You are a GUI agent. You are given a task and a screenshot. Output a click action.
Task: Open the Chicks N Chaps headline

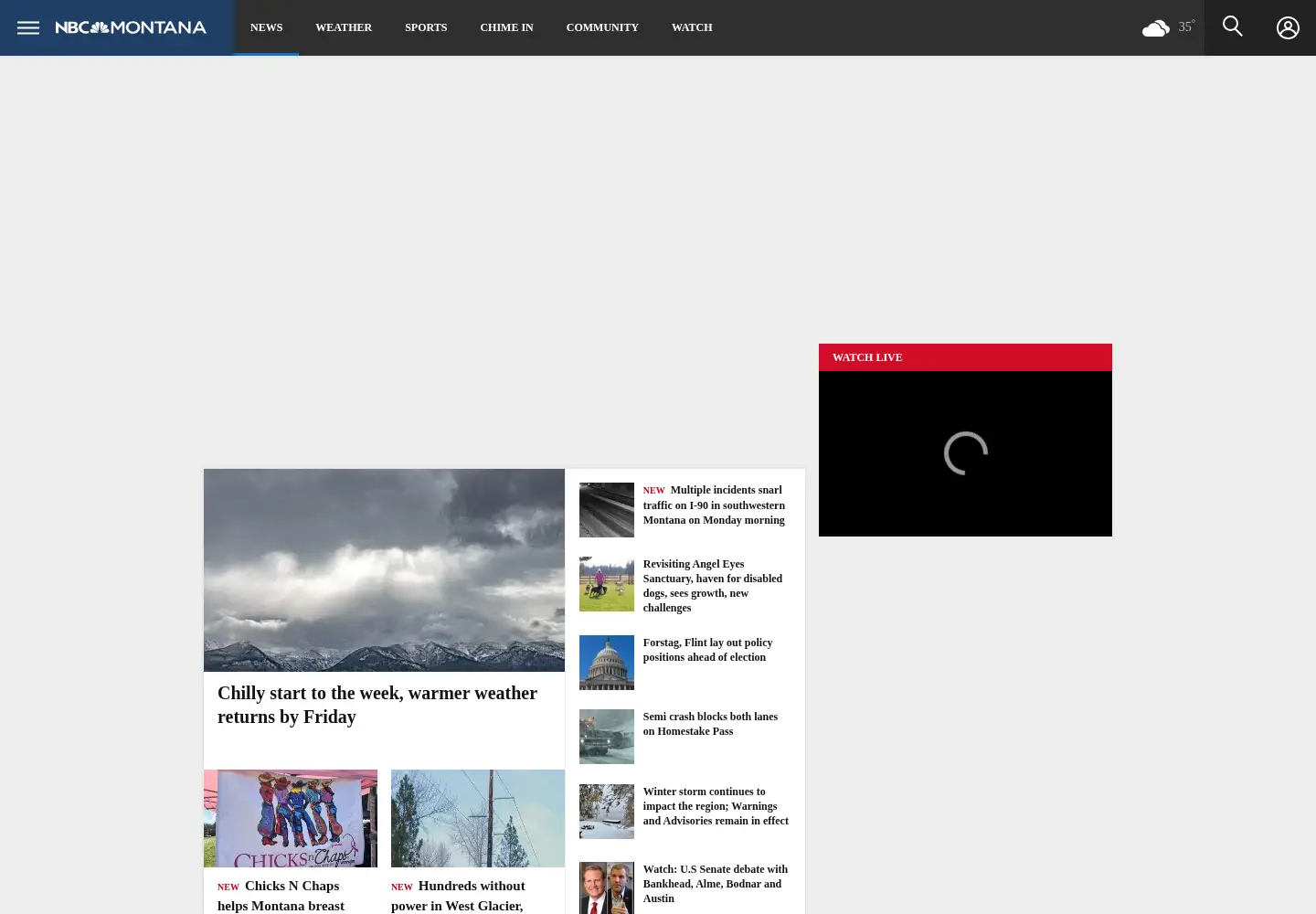point(281,896)
